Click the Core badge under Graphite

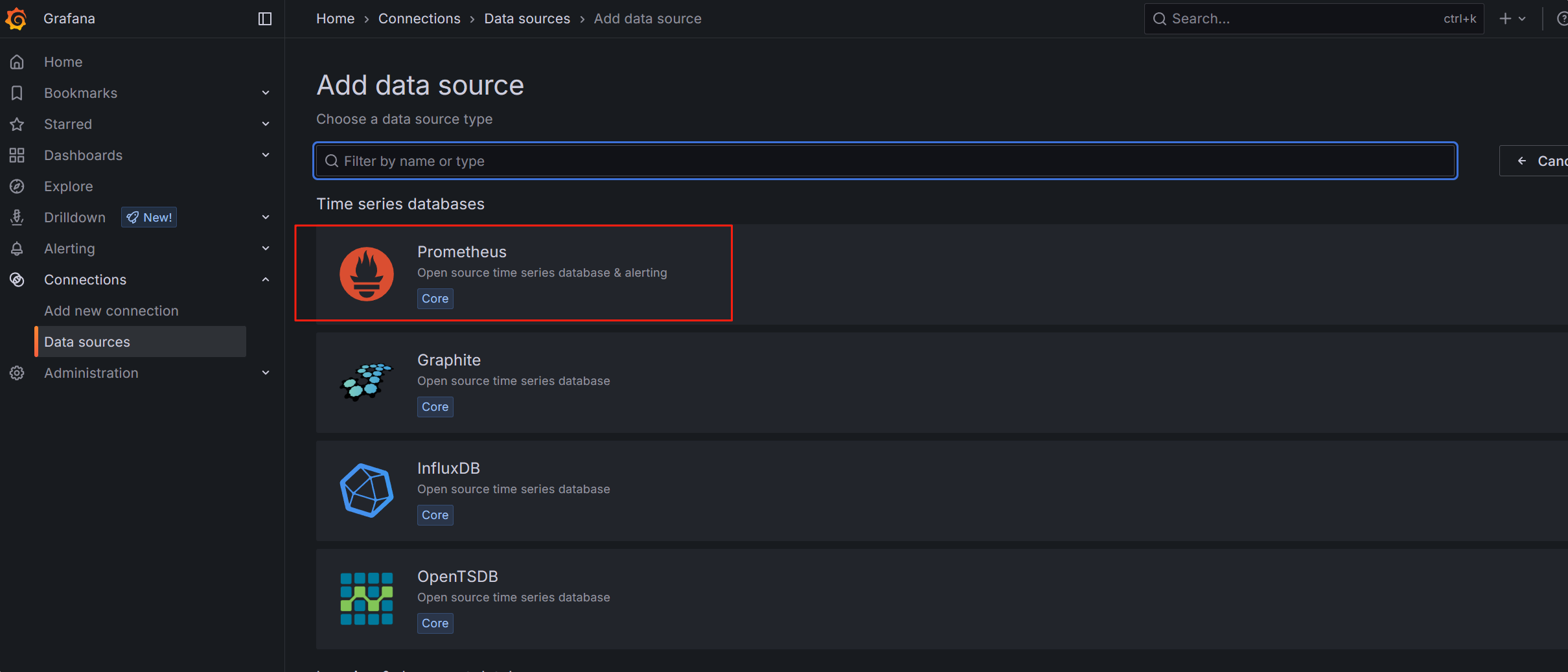[x=435, y=407]
